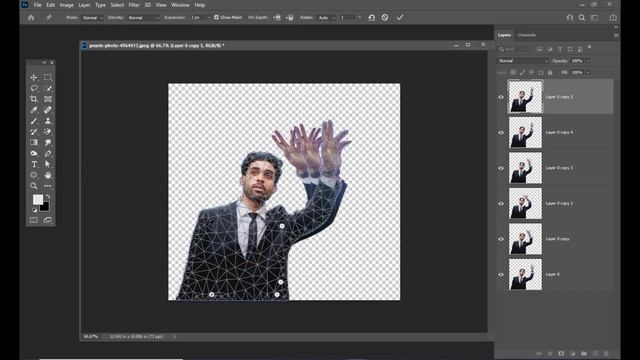
Task: Open the layer blend mode Normal dropdown
Action: pyautogui.click(x=523, y=61)
